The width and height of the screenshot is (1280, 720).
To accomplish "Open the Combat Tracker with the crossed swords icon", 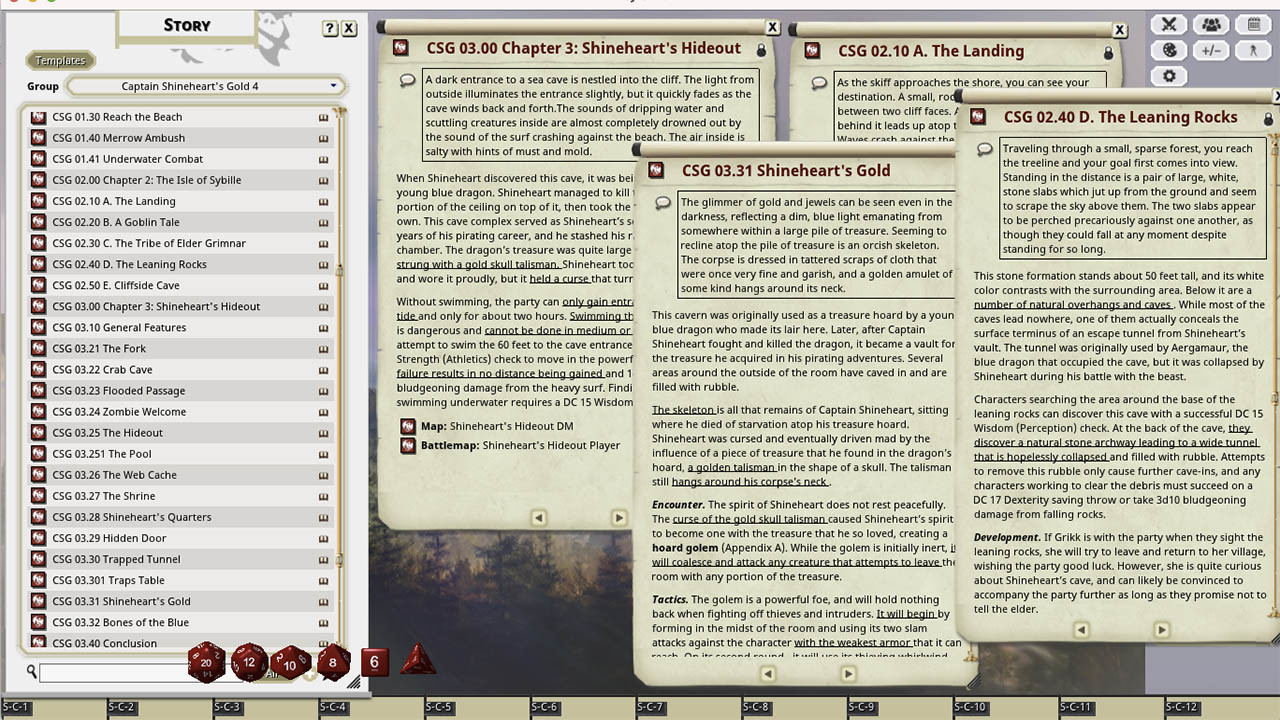I will [1168, 24].
